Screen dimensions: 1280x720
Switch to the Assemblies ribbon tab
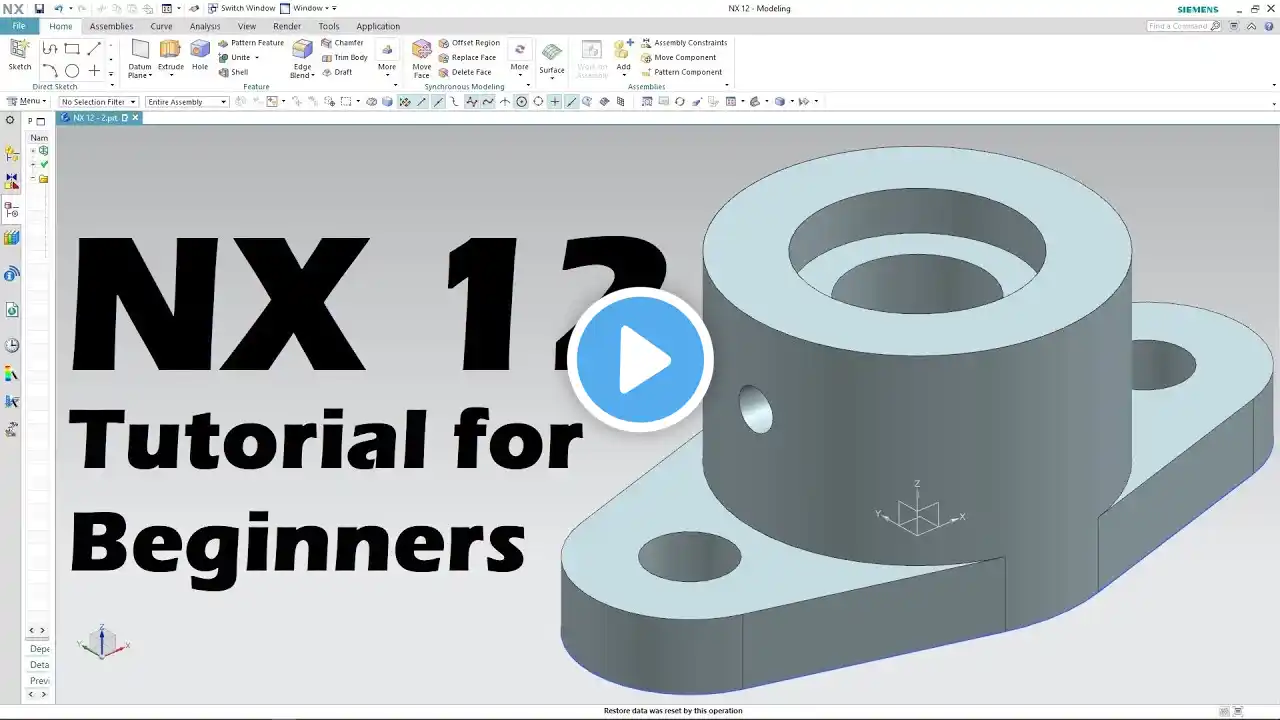[111, 27]
